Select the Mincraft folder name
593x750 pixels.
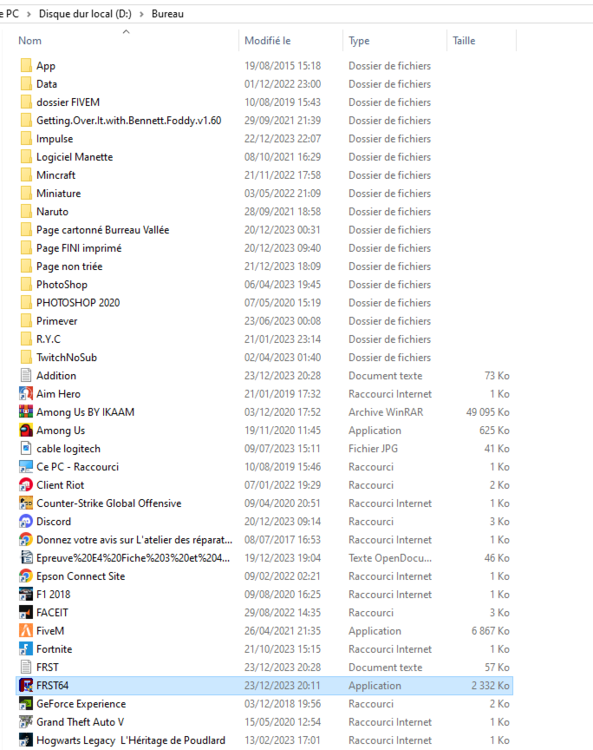point(56,175)
